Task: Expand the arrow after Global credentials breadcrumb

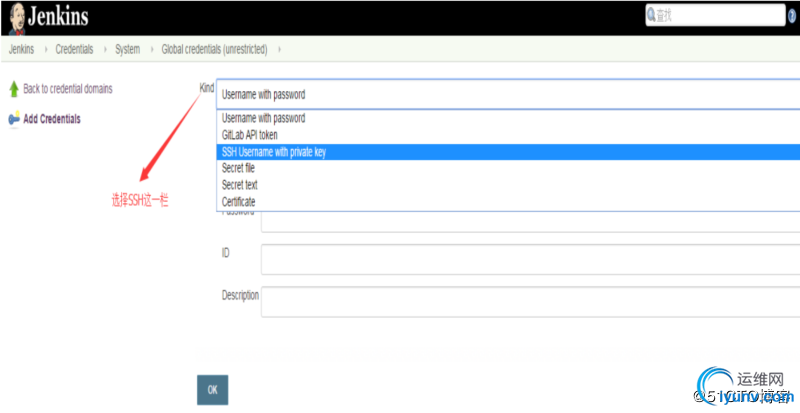Action: 279,50
